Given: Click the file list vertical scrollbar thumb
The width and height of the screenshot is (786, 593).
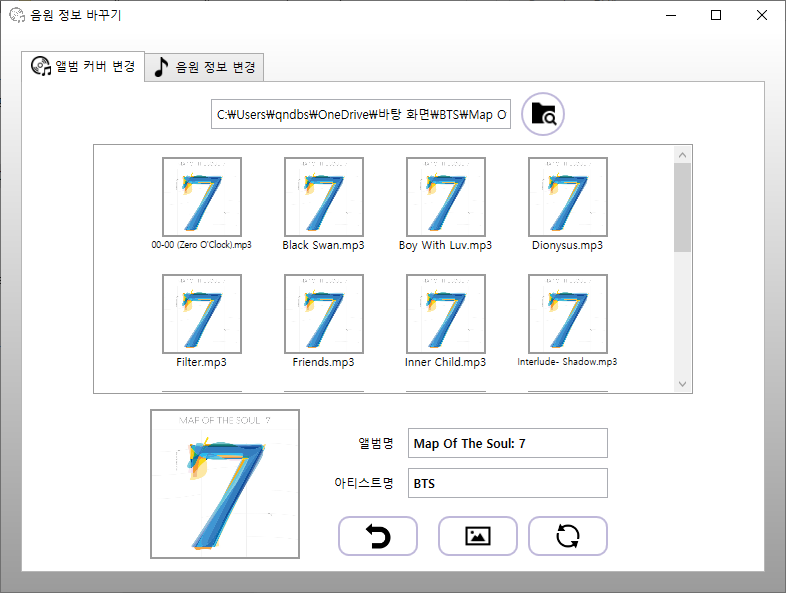Looking at the screenshot, I should (x=682, y=208).
